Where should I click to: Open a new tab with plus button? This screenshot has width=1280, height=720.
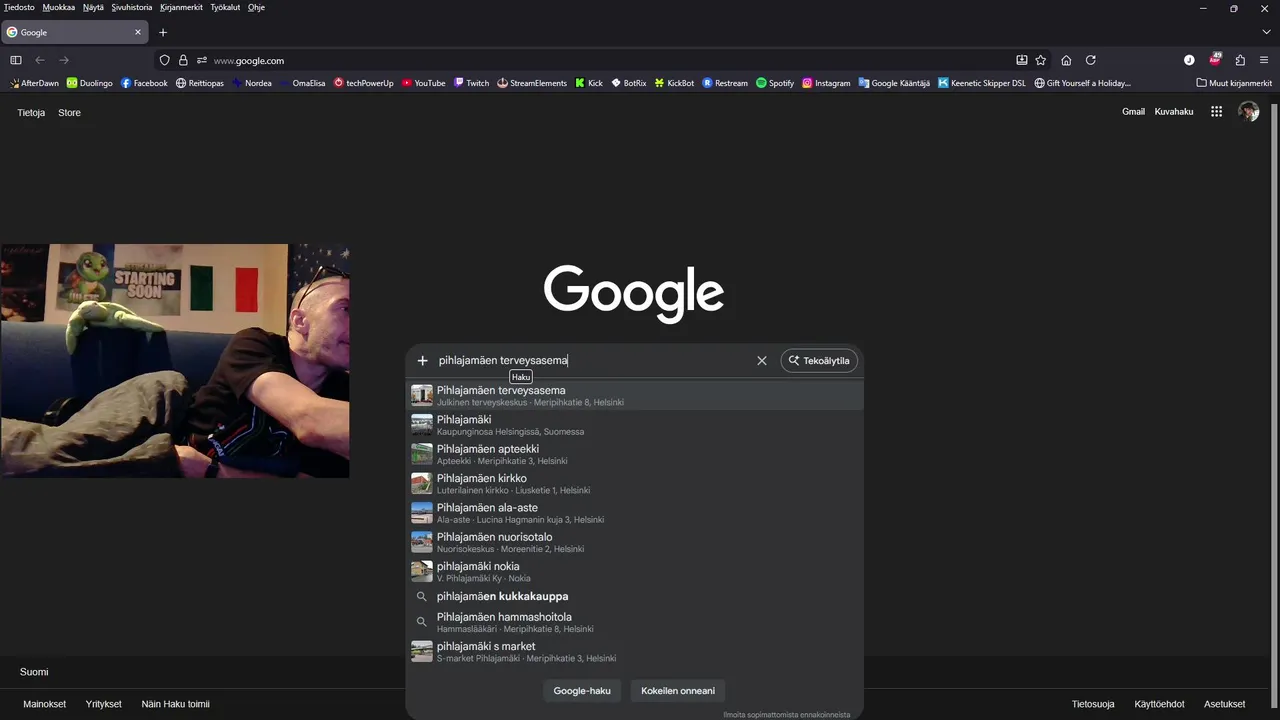(x=163, y=32)
